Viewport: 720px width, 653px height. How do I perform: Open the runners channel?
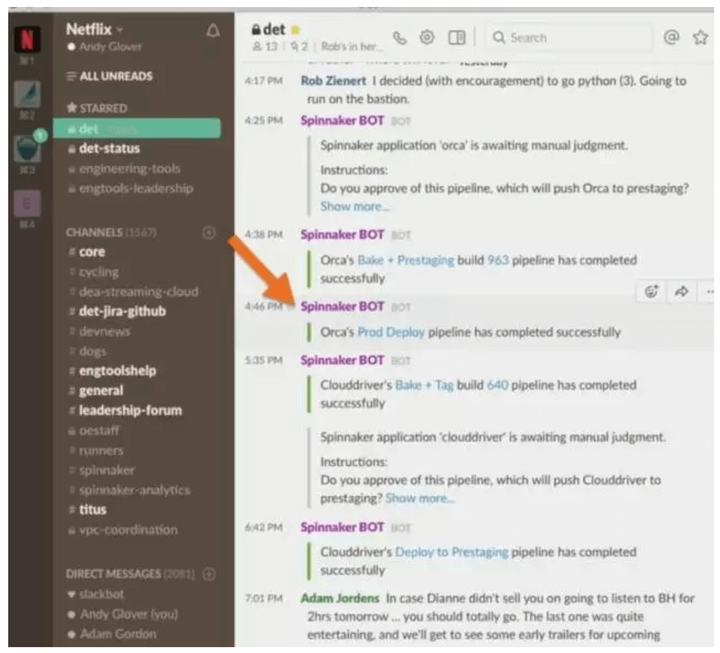(x=96, y=451)
